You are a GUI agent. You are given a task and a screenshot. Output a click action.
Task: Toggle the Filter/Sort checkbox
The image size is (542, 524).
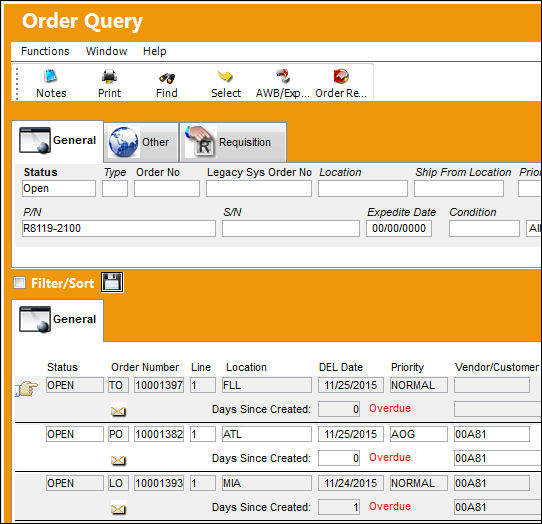(x=19, y=282)
